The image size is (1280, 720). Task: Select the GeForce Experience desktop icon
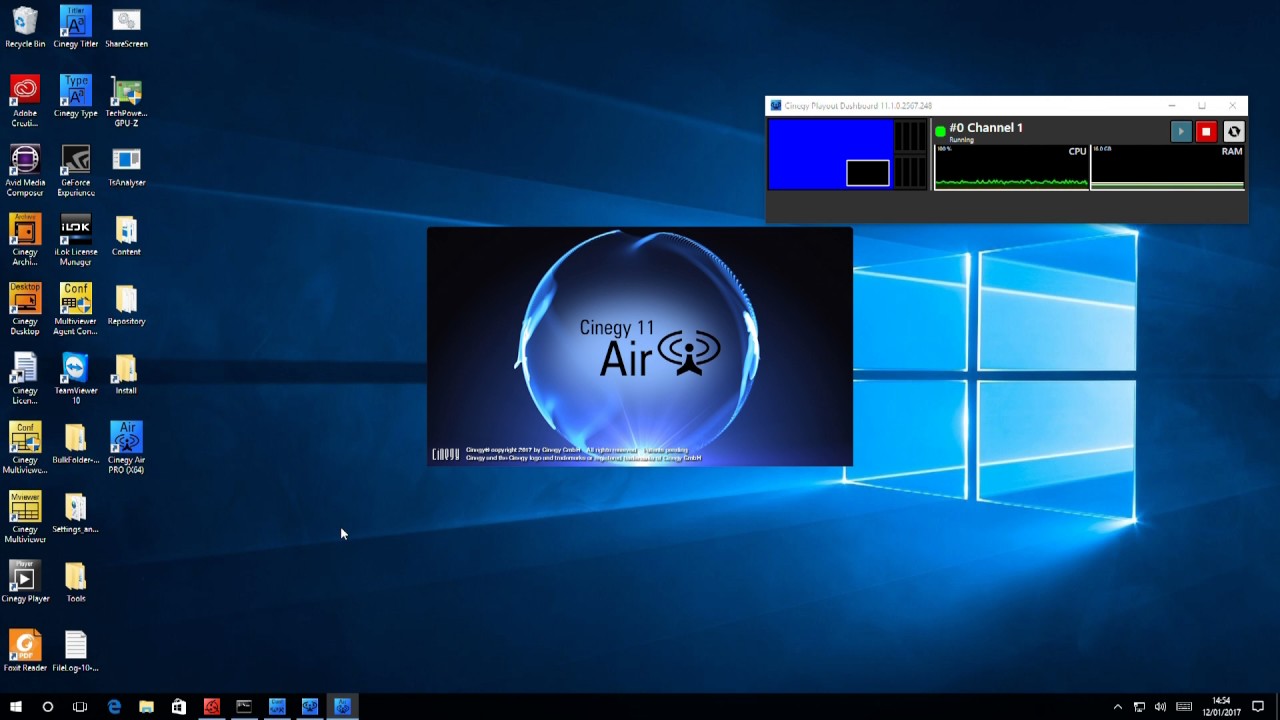click(x=76, y=171)
